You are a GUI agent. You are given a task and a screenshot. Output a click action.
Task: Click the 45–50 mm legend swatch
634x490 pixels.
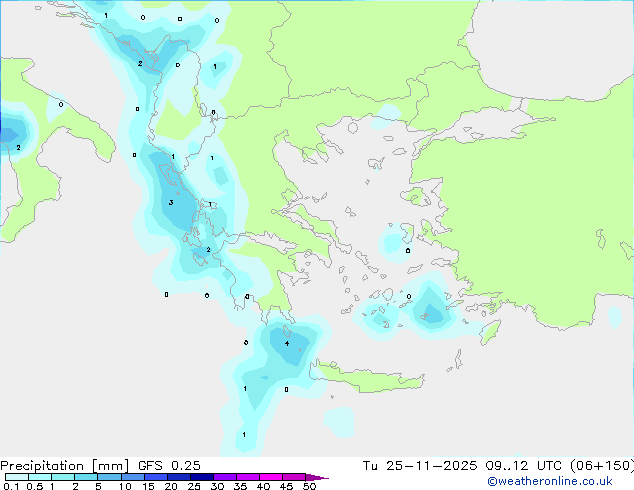[x=294, y=477]
